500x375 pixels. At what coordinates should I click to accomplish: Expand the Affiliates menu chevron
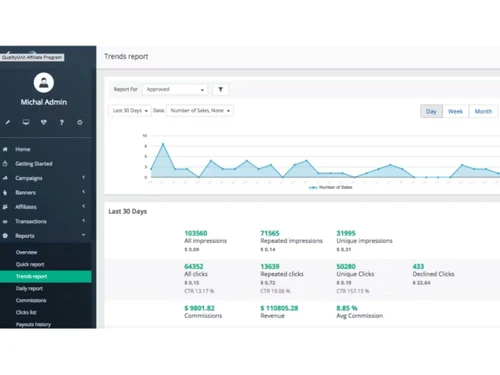point(84,206)
